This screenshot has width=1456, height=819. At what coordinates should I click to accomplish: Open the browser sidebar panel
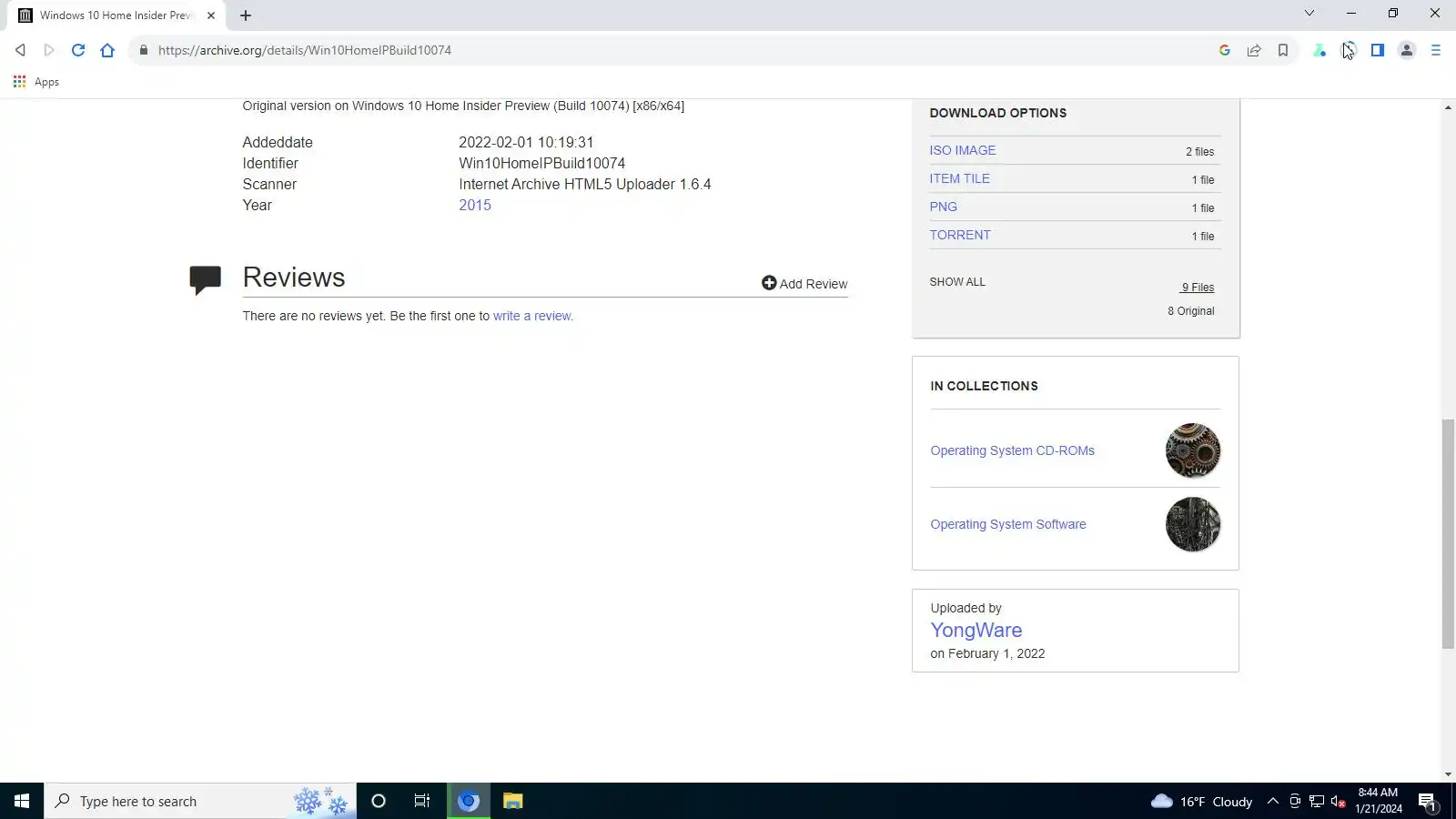[x=1378, y=50]
